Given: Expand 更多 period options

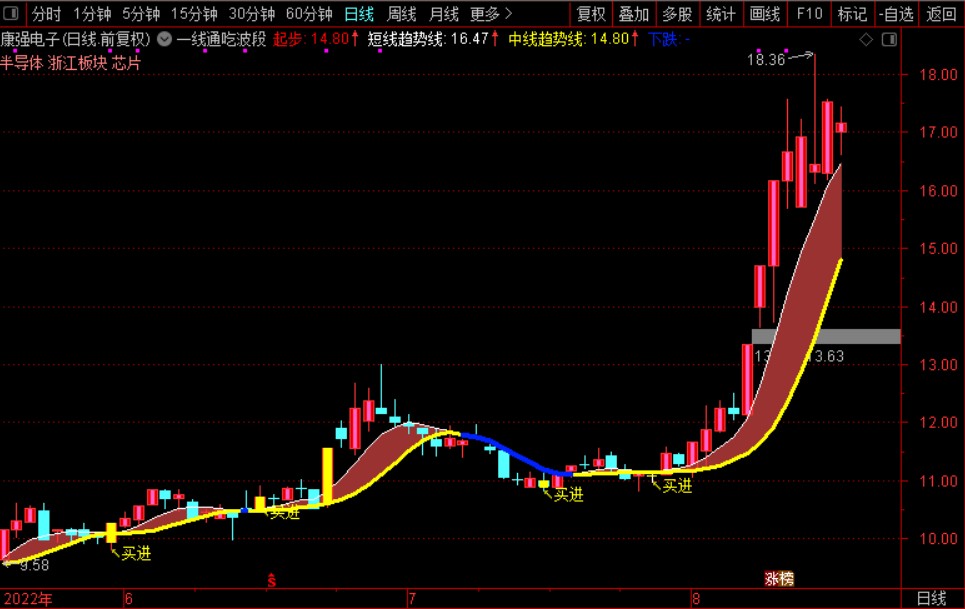Looking at the screenshot, I should pos(491,14).
